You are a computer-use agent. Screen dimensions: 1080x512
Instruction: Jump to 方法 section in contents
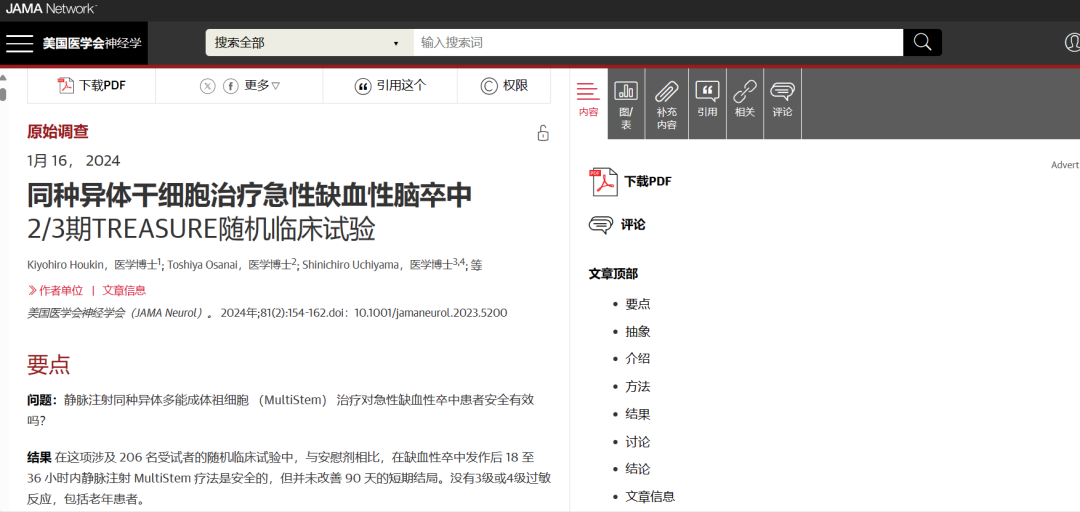tap(638, 387)
